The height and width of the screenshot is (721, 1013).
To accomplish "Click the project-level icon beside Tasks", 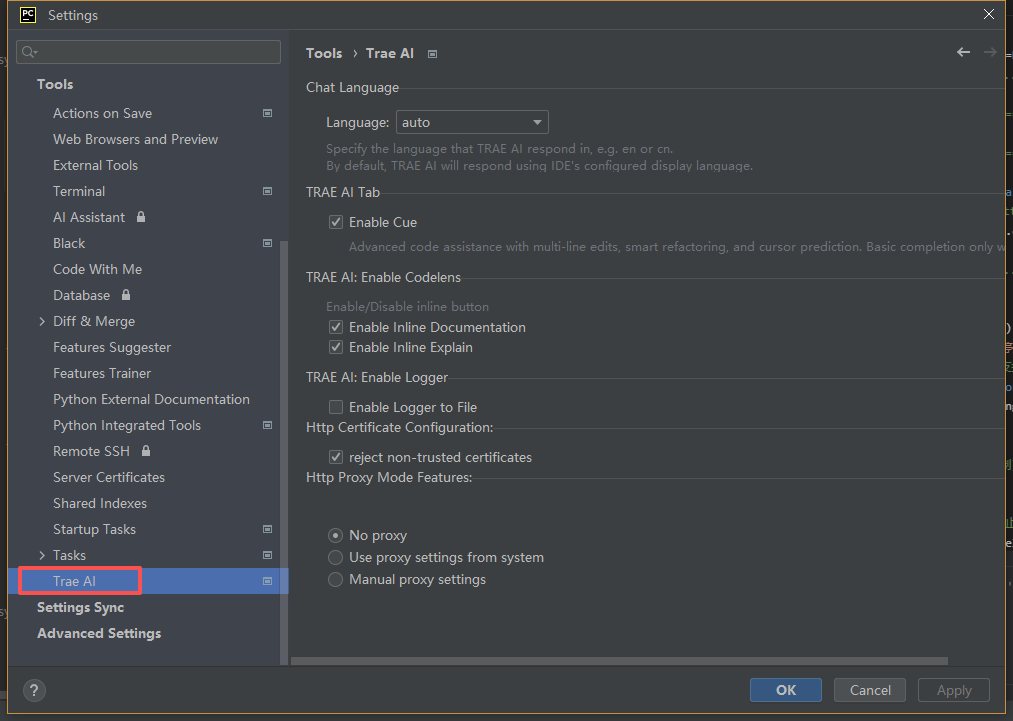I will (x=267, y=555).
